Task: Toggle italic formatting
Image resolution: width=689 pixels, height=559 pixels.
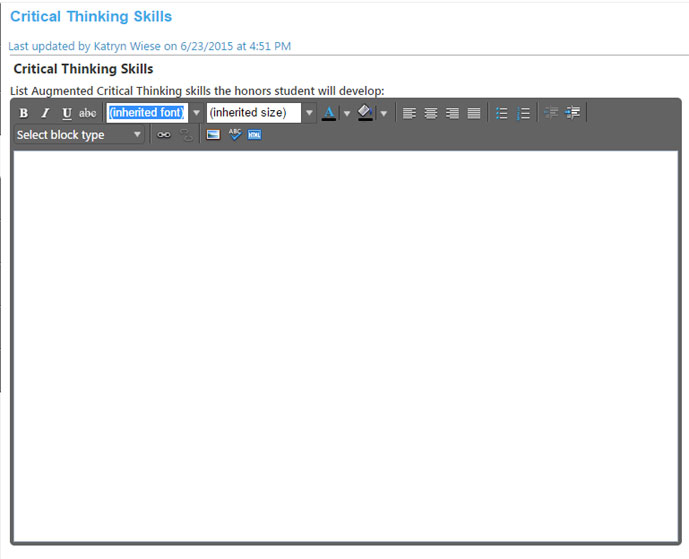Action: [45, 113]
